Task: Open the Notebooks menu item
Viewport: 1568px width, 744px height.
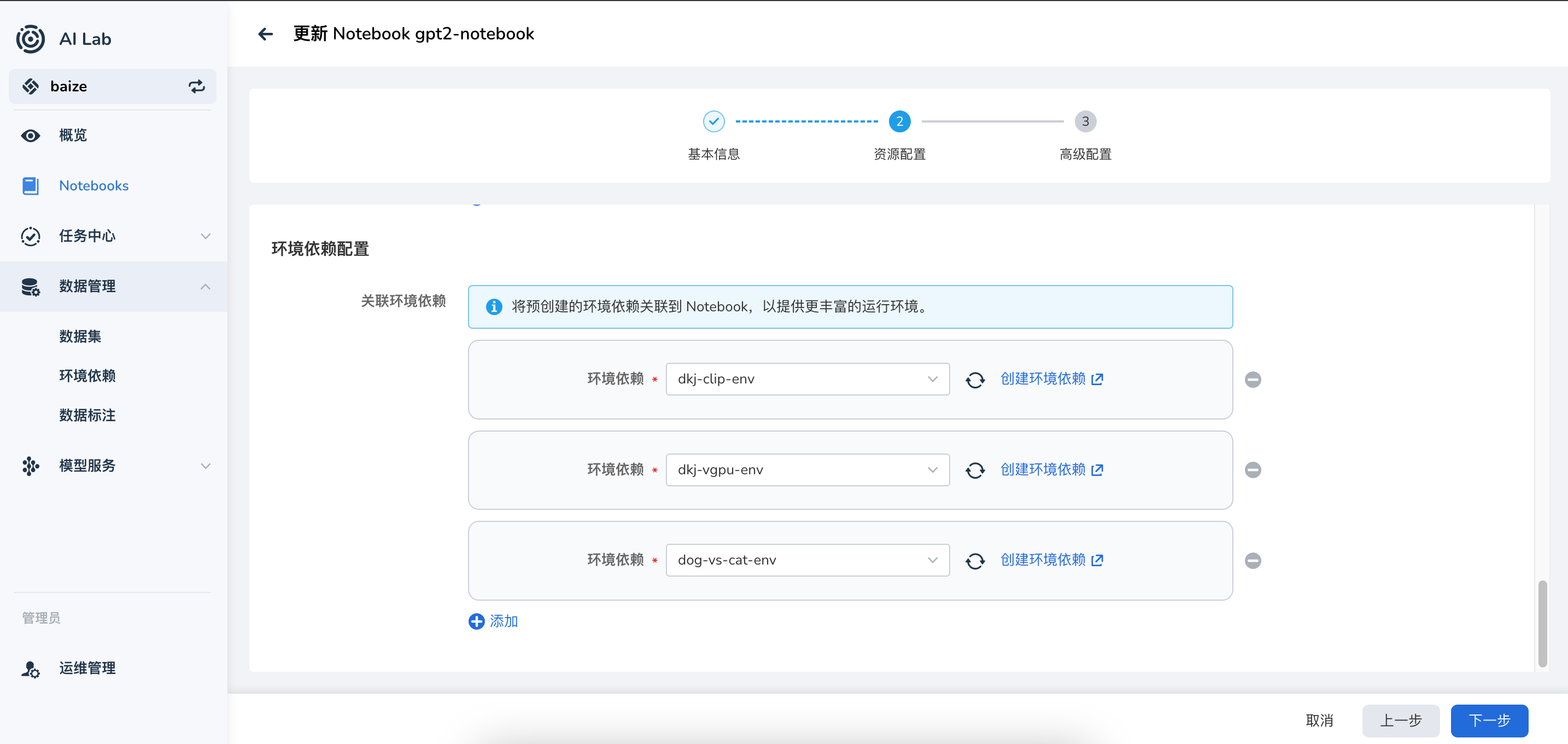Action: tap(93, 185)
